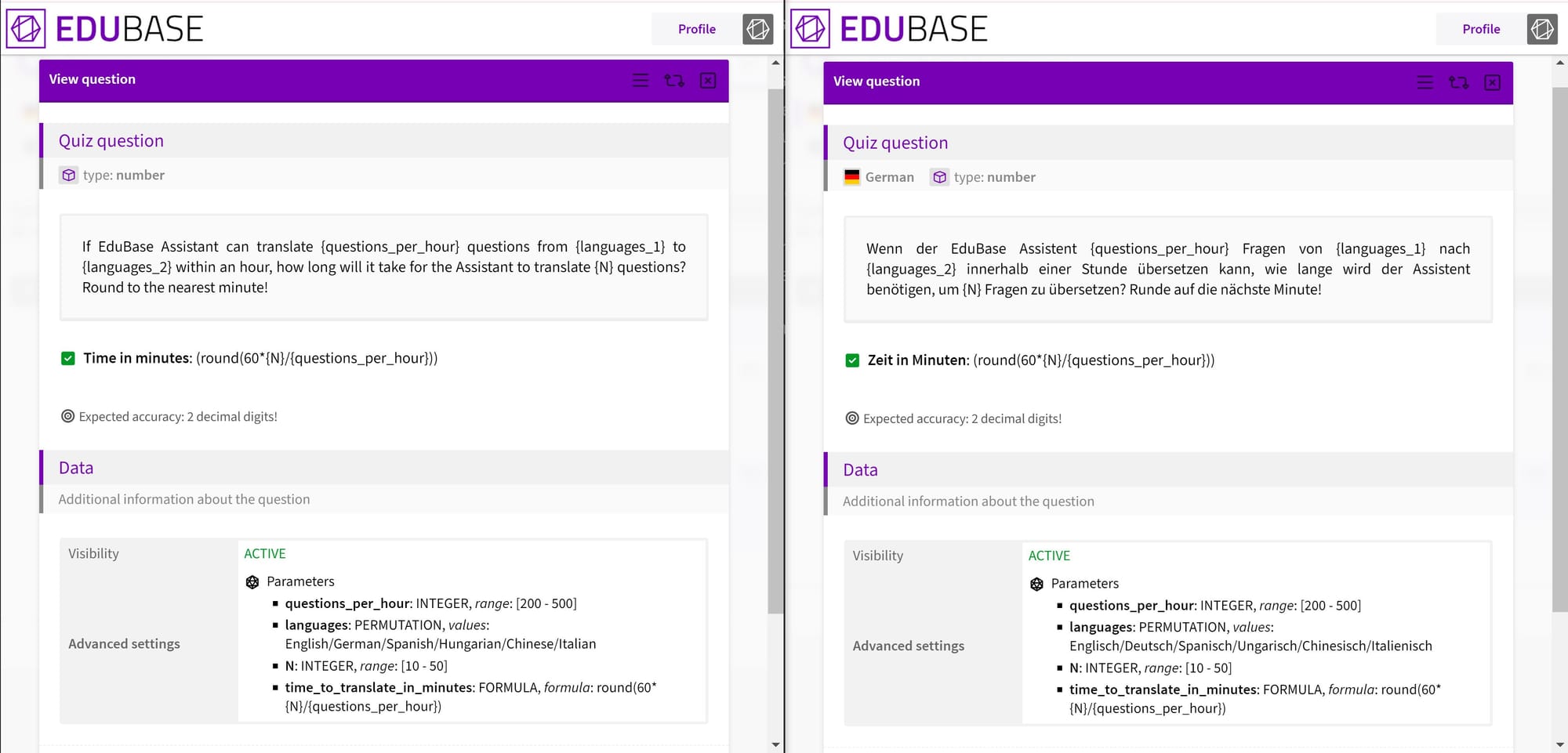Click 'Englisch/Deutsch/Spanisch/Ungarisch/Chinesisch/Italienisch' values text
Image resolution: width=1568 pixels, height=753 pixels.
tap(1250, 646)
